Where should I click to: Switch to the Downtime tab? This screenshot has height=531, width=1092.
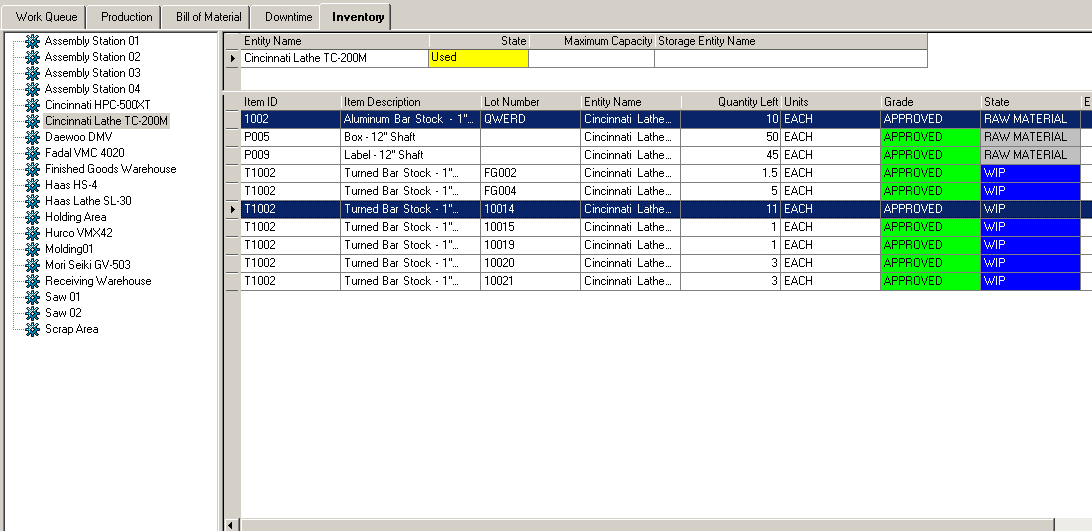coord(288,17)
